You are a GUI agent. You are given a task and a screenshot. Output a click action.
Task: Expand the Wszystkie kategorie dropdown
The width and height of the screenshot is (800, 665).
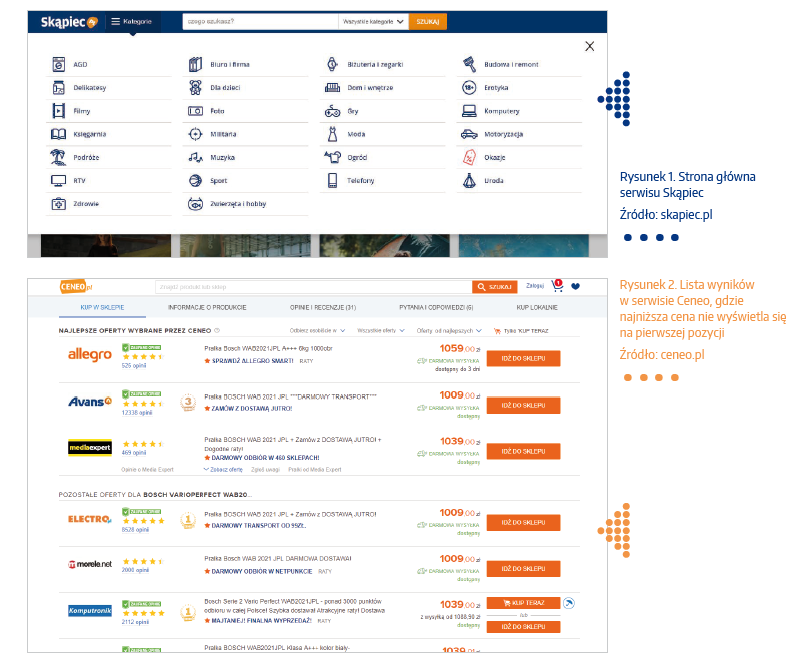click(x=373, y=22)
